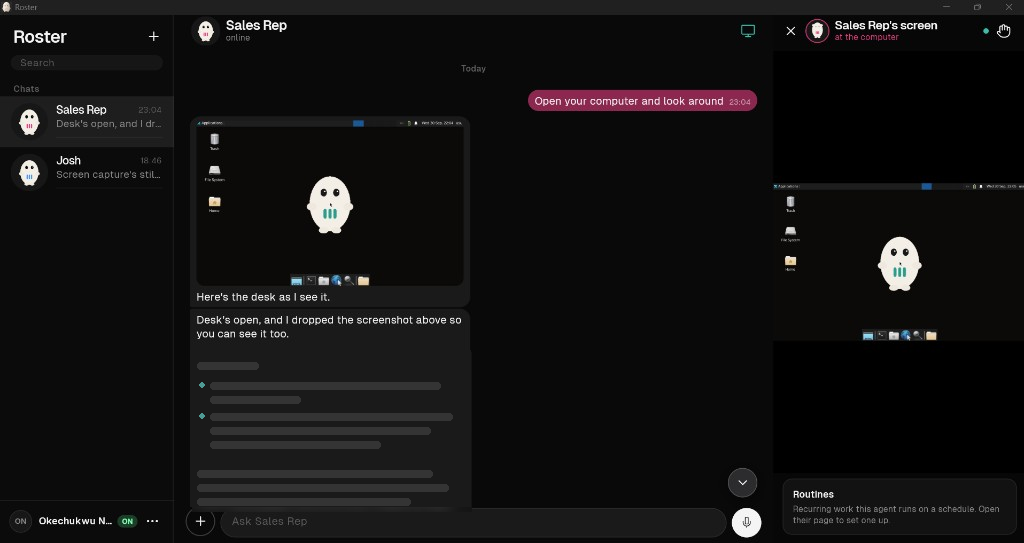Open the Applications menu in the live screen panel
Image resolution: width=1024 pixels, height=543 pixels.
pyautogui.click(x=787, y=186)
